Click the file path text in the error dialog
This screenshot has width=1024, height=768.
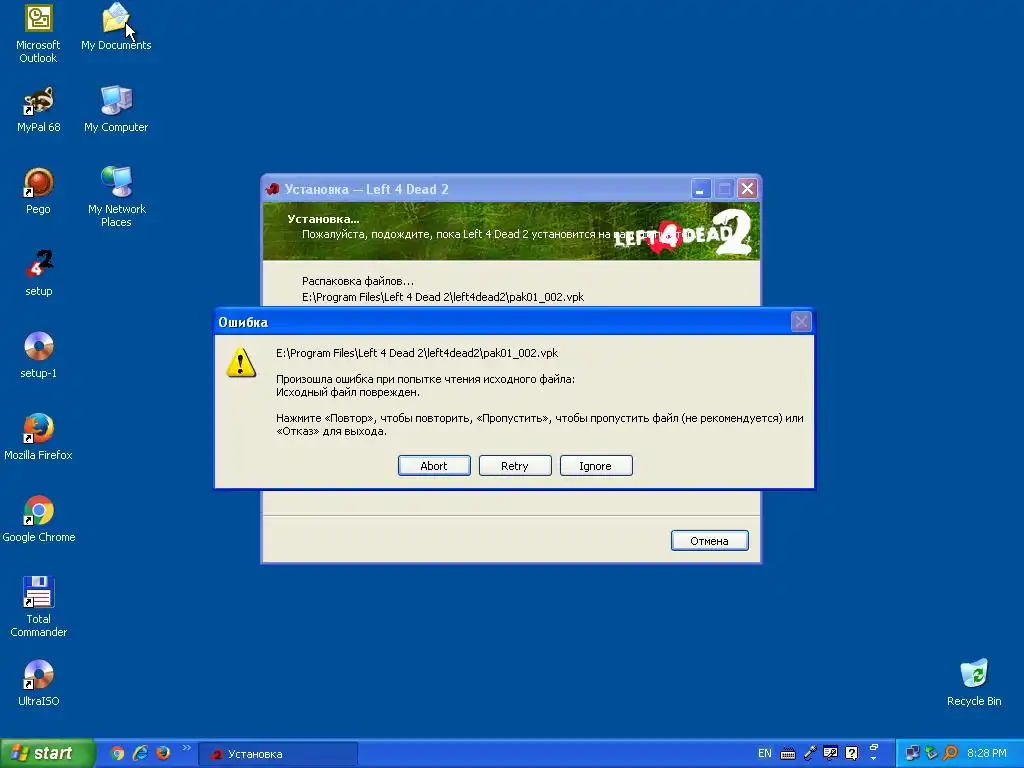(417, 353)
